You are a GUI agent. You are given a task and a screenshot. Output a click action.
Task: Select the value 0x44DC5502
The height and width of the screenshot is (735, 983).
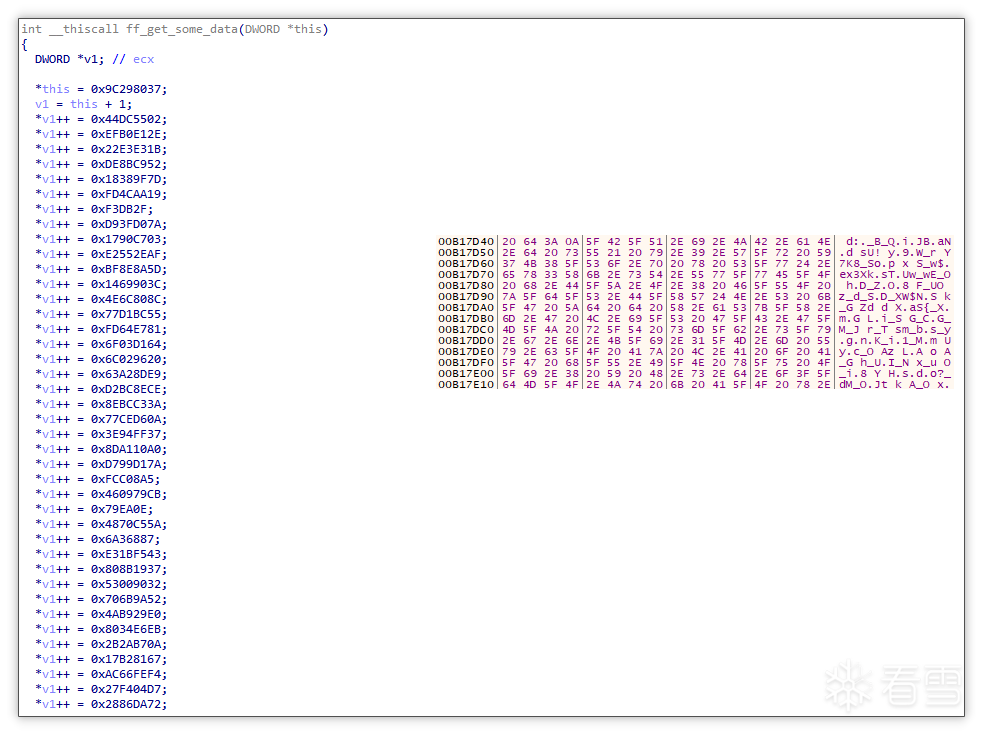click(125, 120)
